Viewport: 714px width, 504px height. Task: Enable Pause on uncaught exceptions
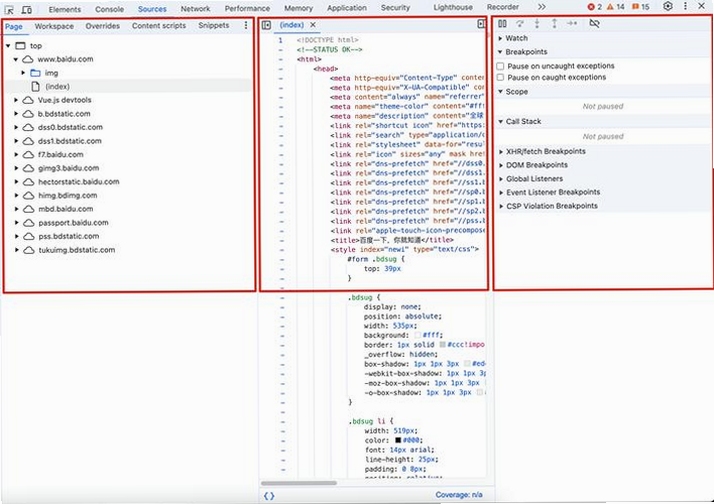(500, 66)
